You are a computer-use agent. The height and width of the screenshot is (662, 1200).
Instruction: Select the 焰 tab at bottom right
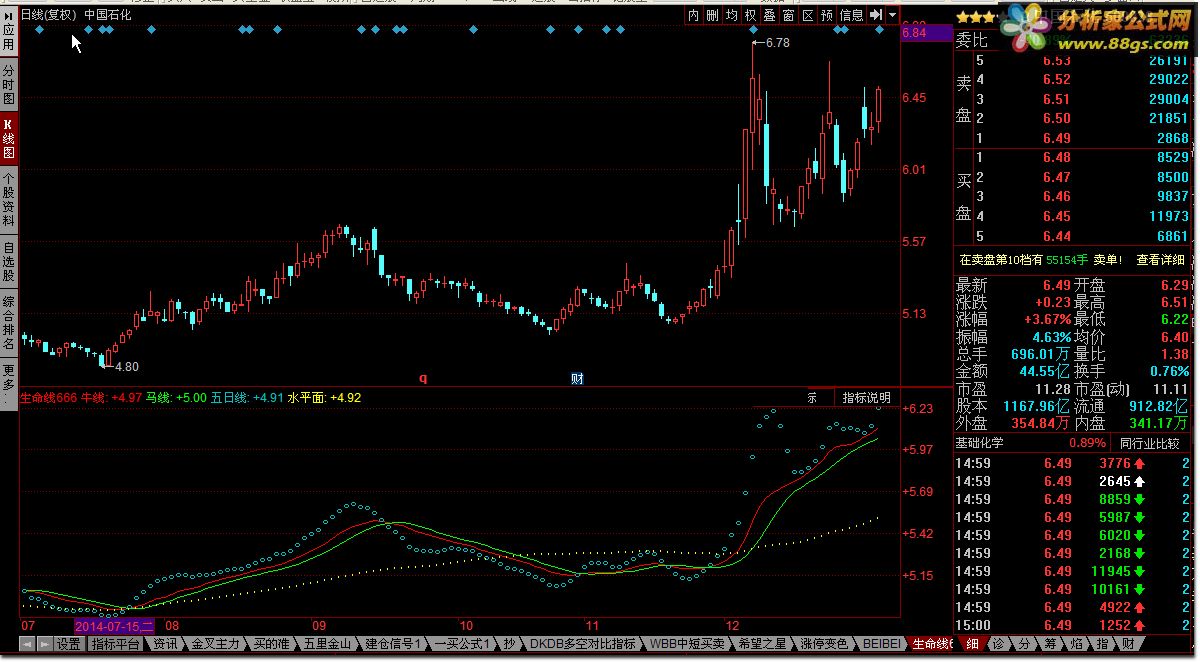click(1076, 644)
